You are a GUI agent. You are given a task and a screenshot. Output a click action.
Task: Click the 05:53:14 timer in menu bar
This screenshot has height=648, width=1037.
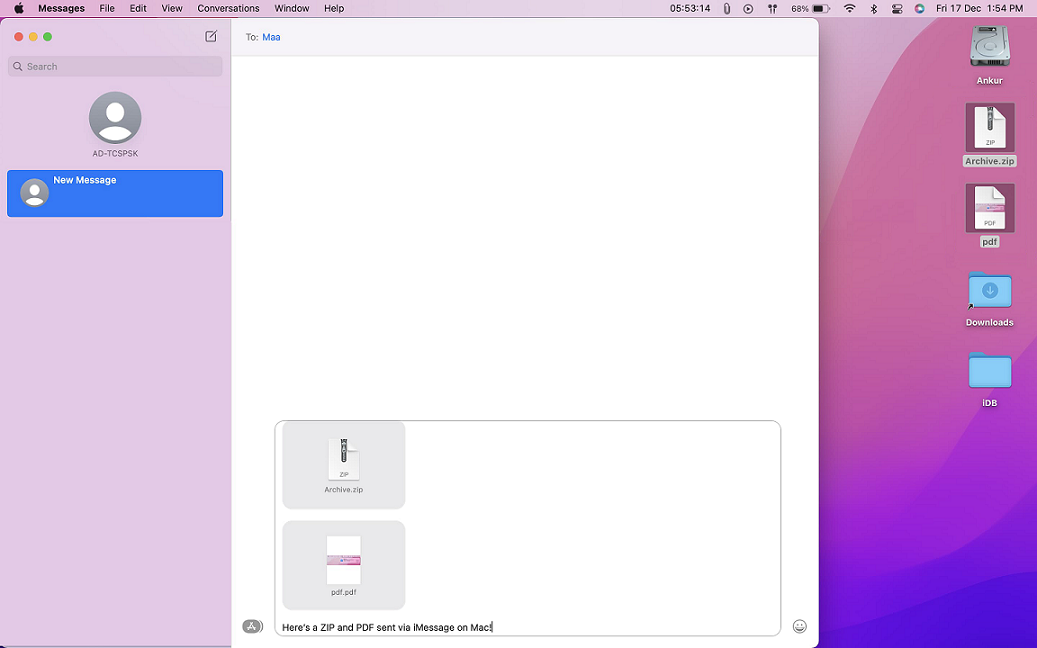pos(690,9)
